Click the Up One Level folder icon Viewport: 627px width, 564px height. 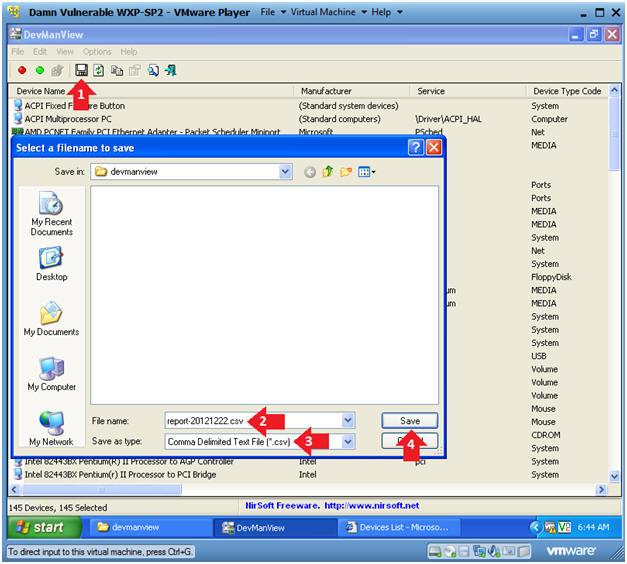point(328,172)
